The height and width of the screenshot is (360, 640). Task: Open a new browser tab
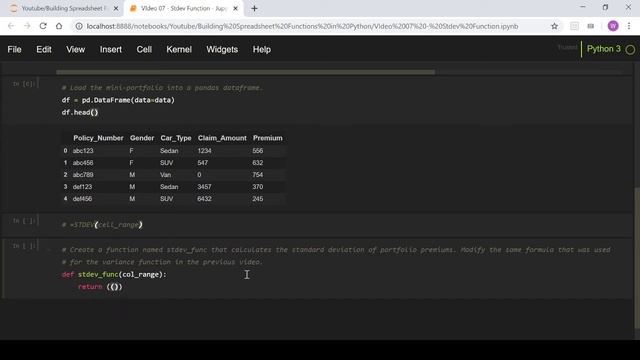(254, 8)
